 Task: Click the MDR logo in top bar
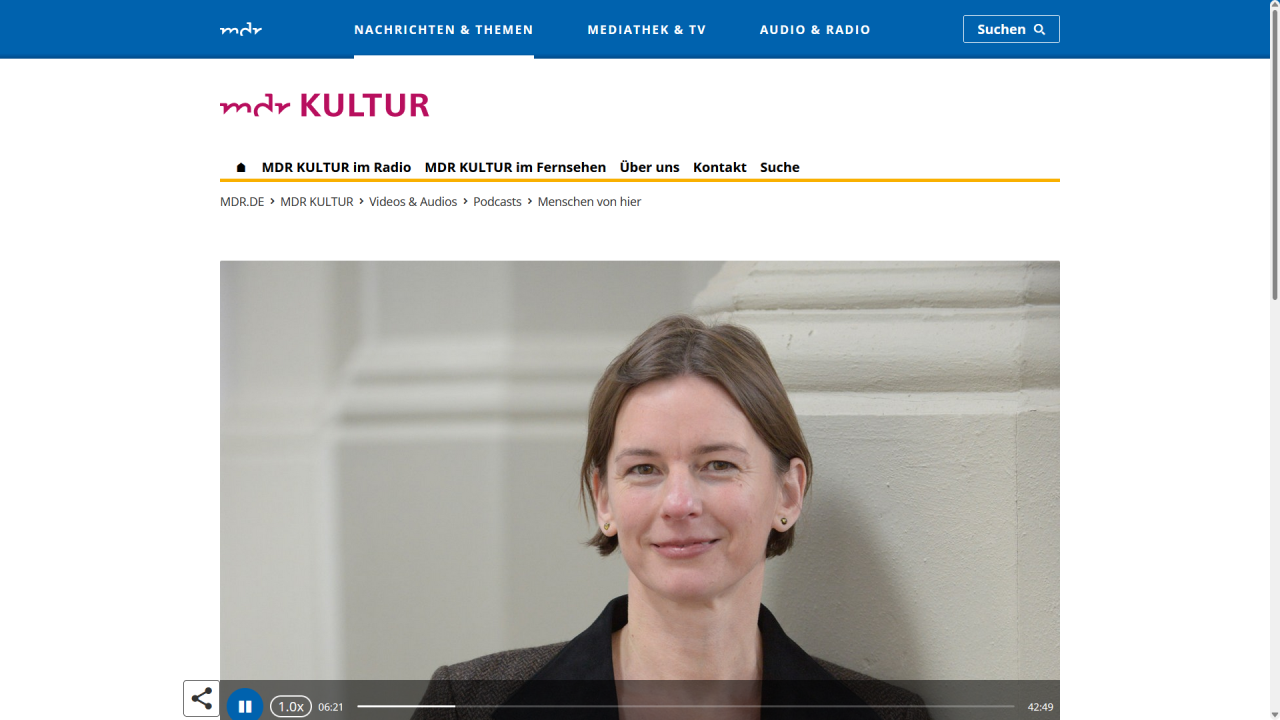coord(241,29)
